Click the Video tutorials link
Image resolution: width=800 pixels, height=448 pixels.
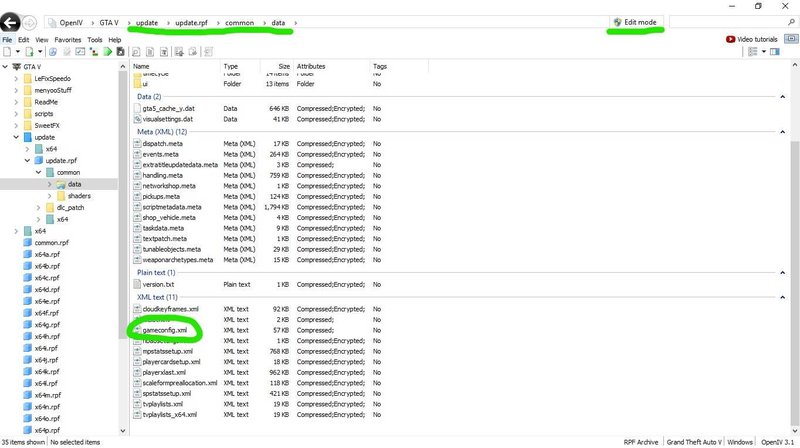point(757,39)
